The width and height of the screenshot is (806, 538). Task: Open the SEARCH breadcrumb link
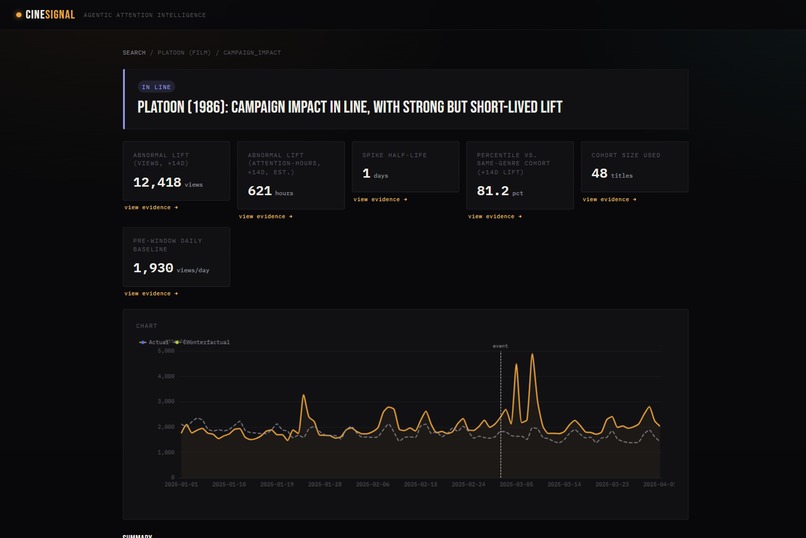click(x=134, y=52)
